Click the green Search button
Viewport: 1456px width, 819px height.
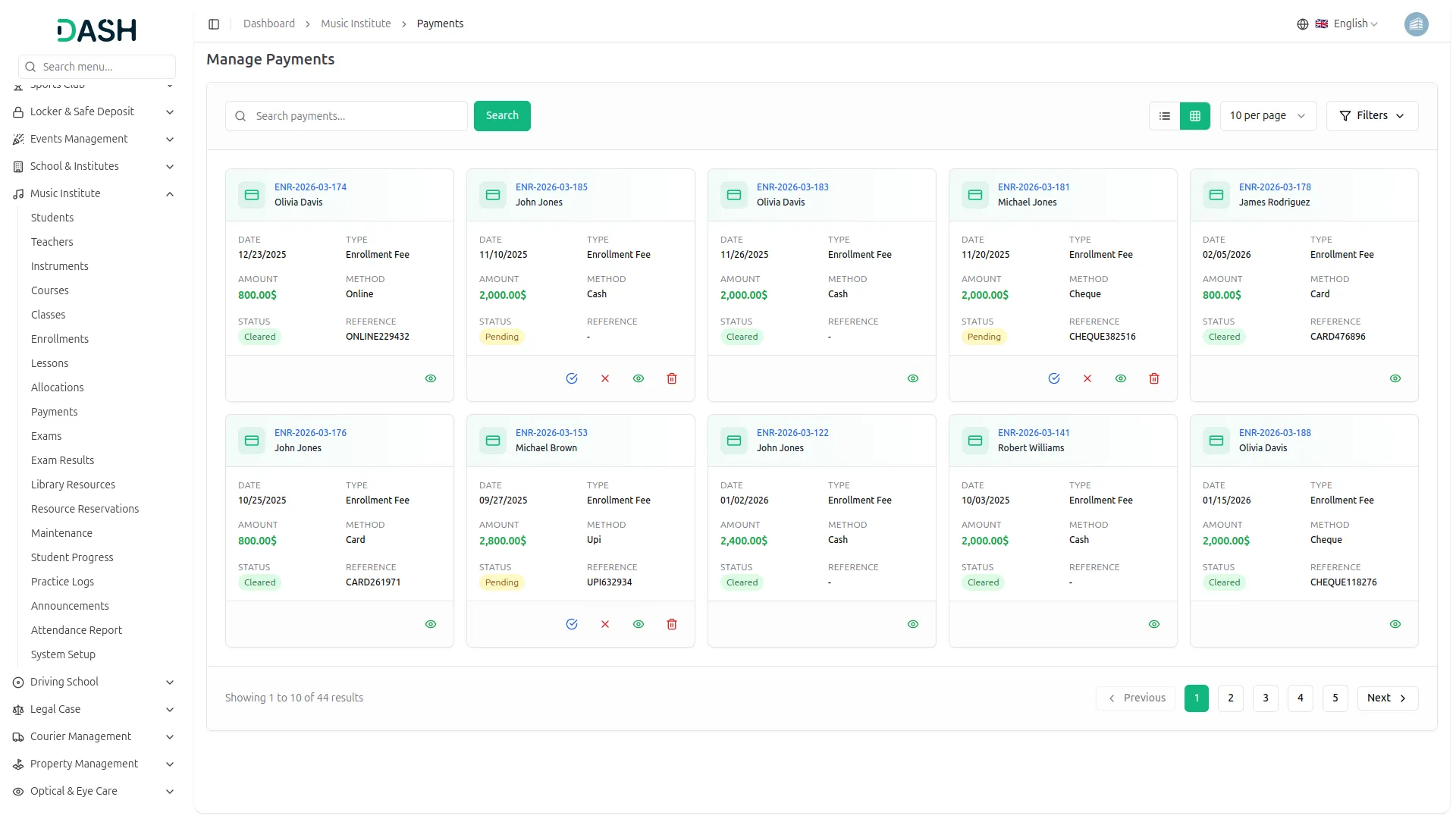point(502,116)
